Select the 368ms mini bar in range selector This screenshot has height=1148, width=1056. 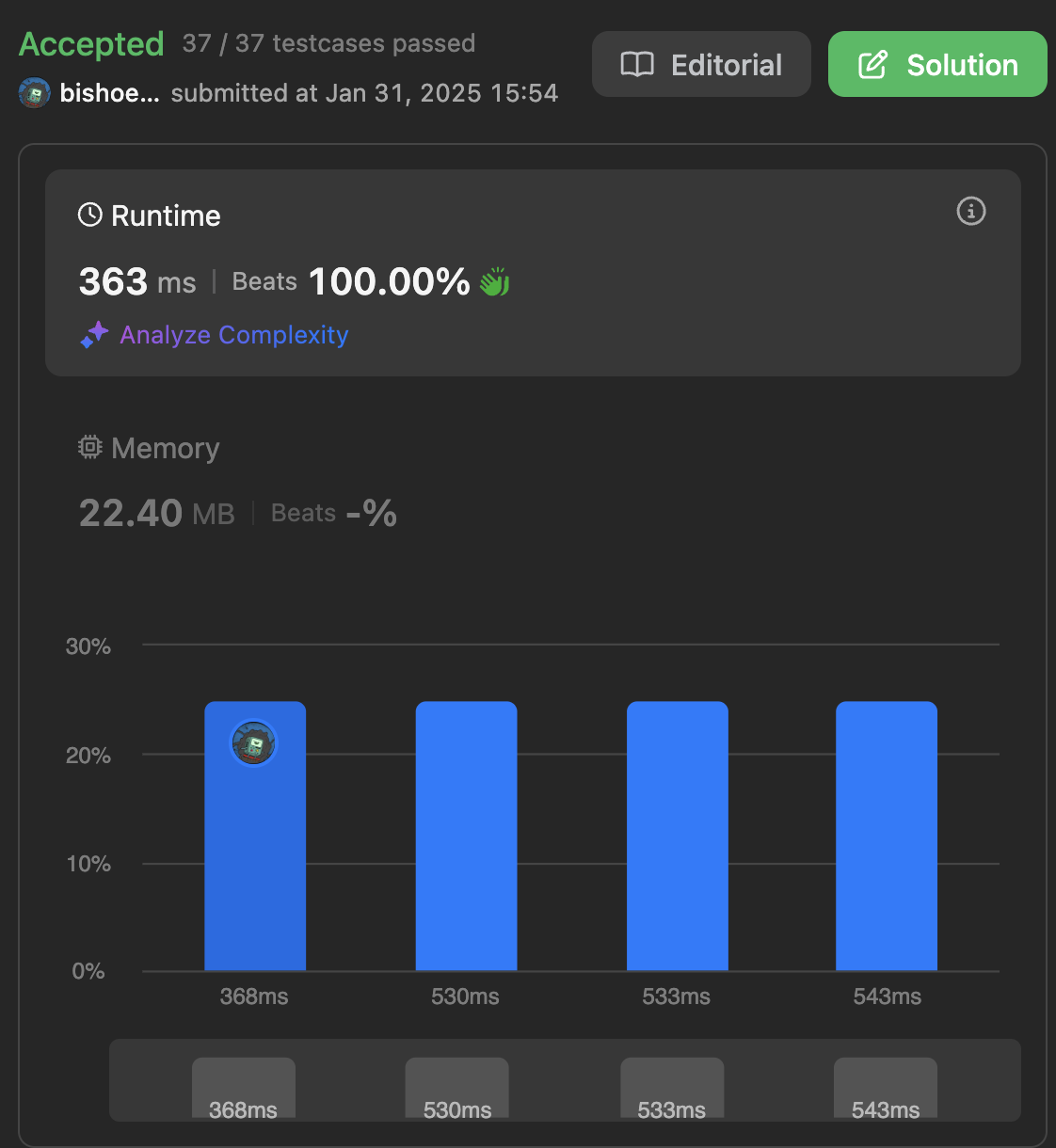point(244,1088)
